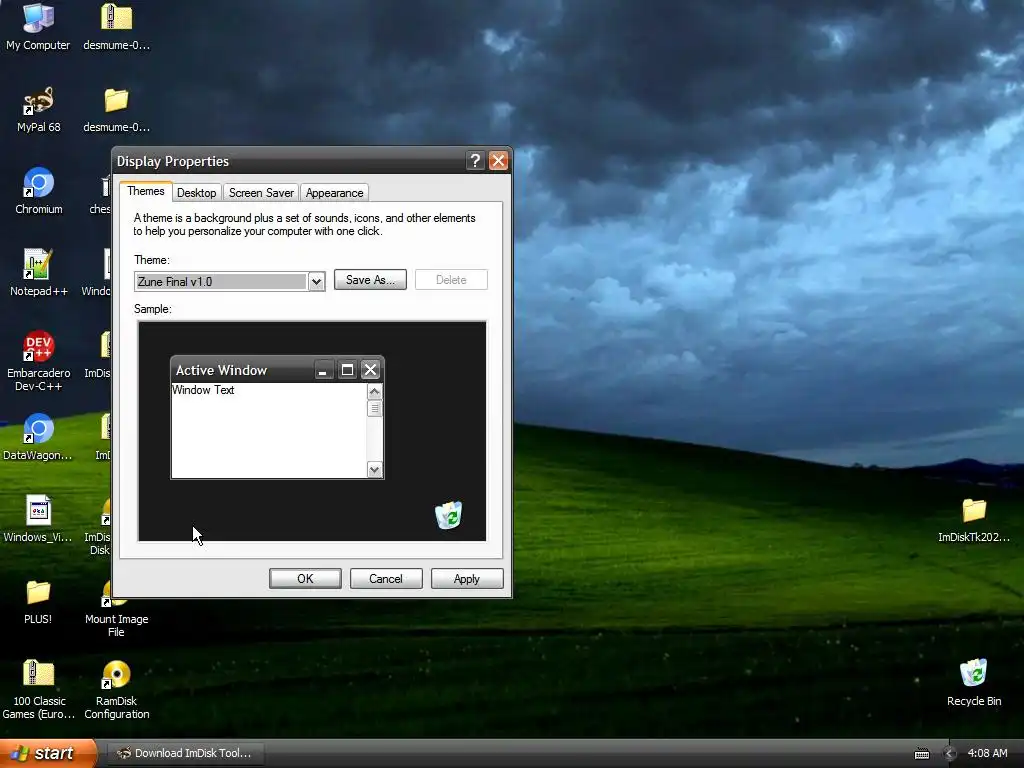Select the ImDiskTk202... folder on desktop
Screen dimensions: 1024x768
(x=974, y=519)
